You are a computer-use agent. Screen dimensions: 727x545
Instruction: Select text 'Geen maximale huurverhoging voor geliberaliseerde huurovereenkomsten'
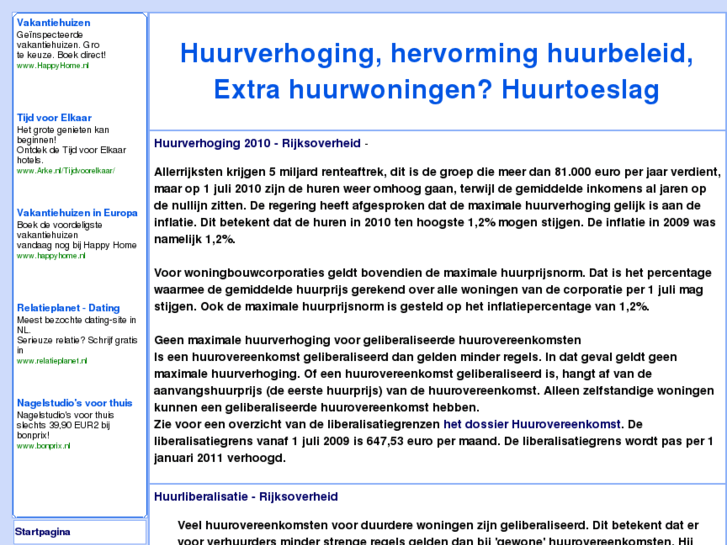[x=367, y=340]
